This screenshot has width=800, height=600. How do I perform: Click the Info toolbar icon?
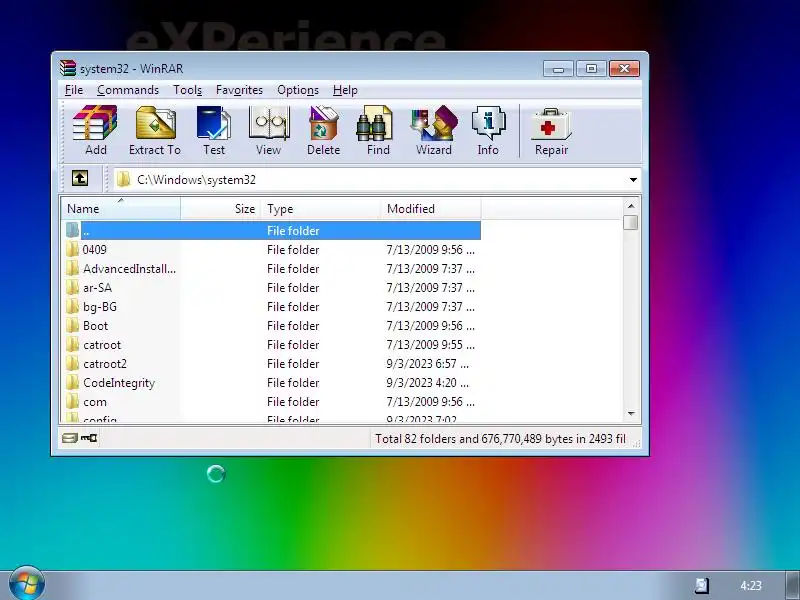point(488,123)
